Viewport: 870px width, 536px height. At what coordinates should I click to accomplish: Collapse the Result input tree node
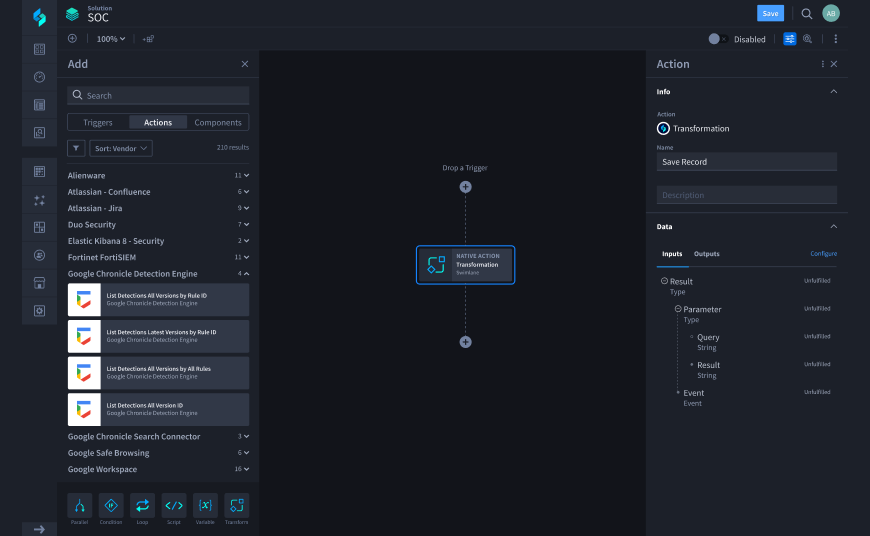(665, 281)
